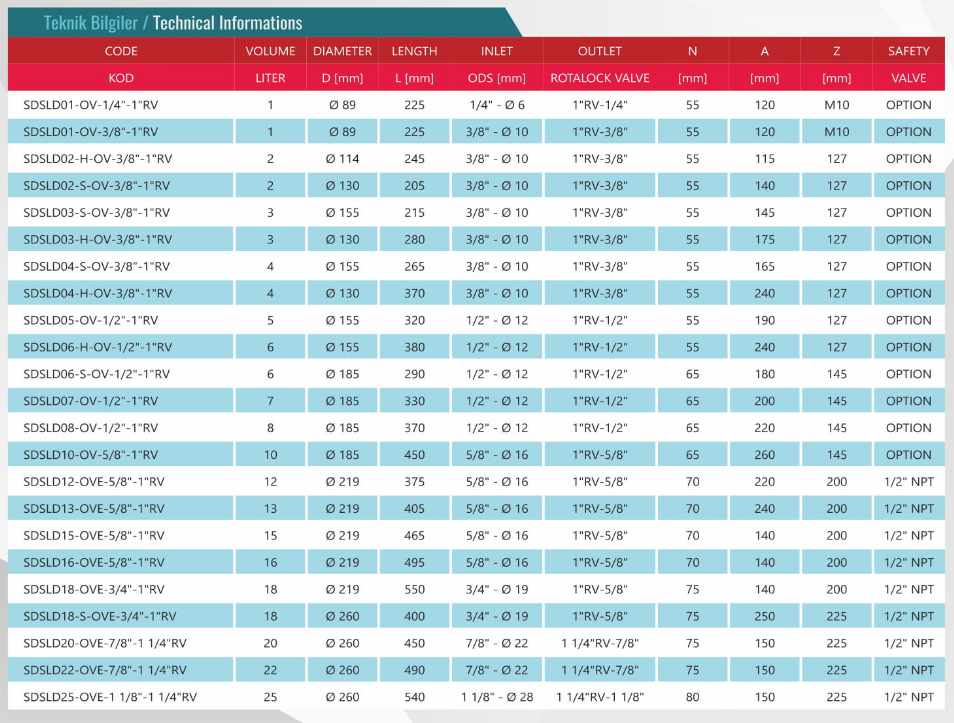Click length value 465
Screen dimensions: 954x723
click(414, 536)
